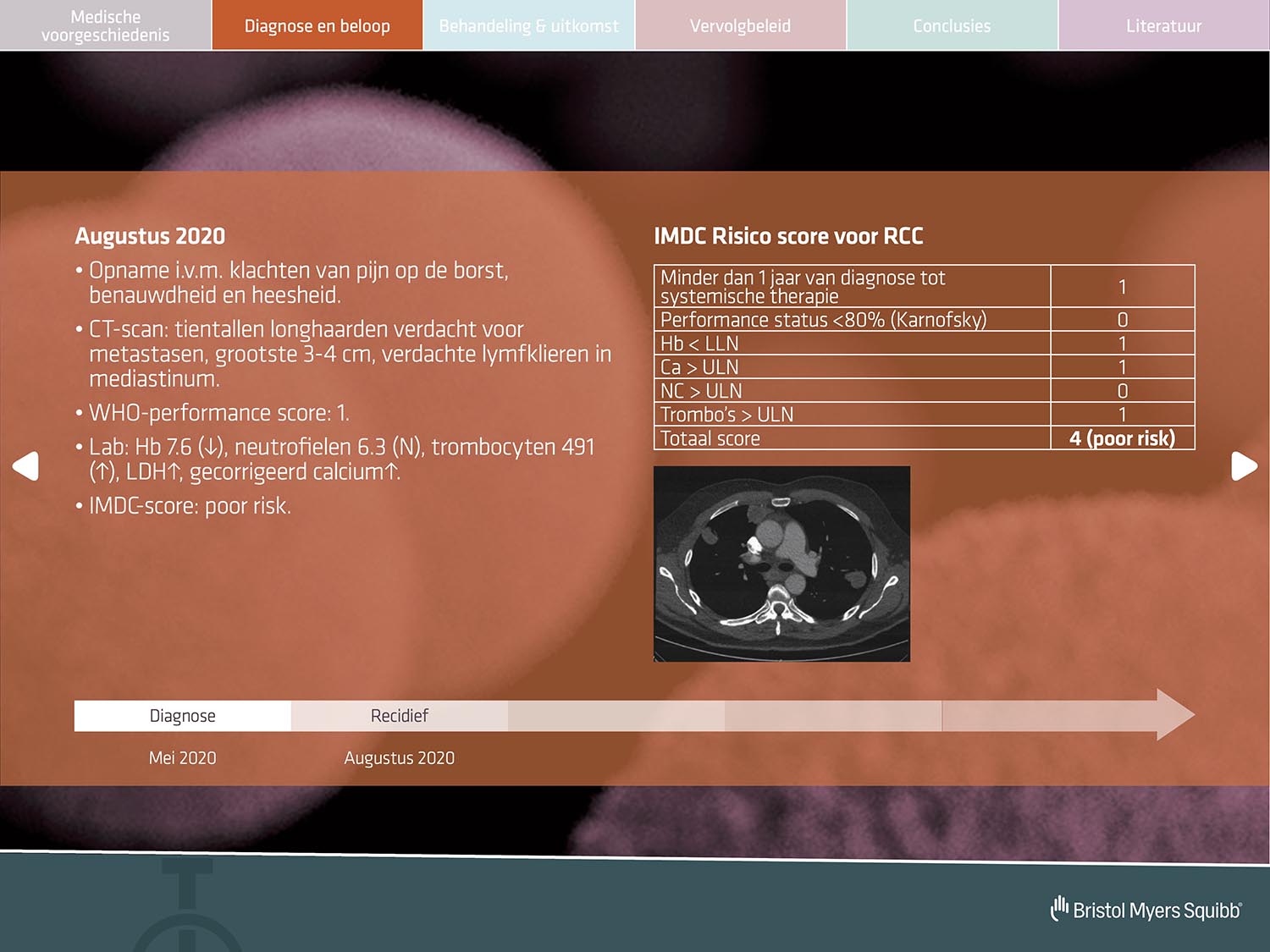Image resolution: width=1270 pixels, height=952 pixels.
Task: Click the Augustus 2020 heading
Action: [150, 236]
